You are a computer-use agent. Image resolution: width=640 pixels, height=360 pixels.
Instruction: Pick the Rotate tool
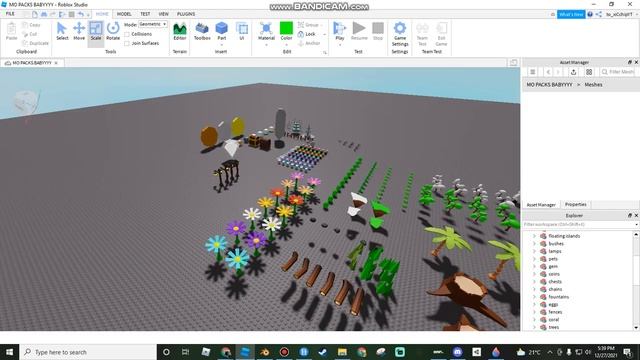pyautogui.click(x=113, y=31)
